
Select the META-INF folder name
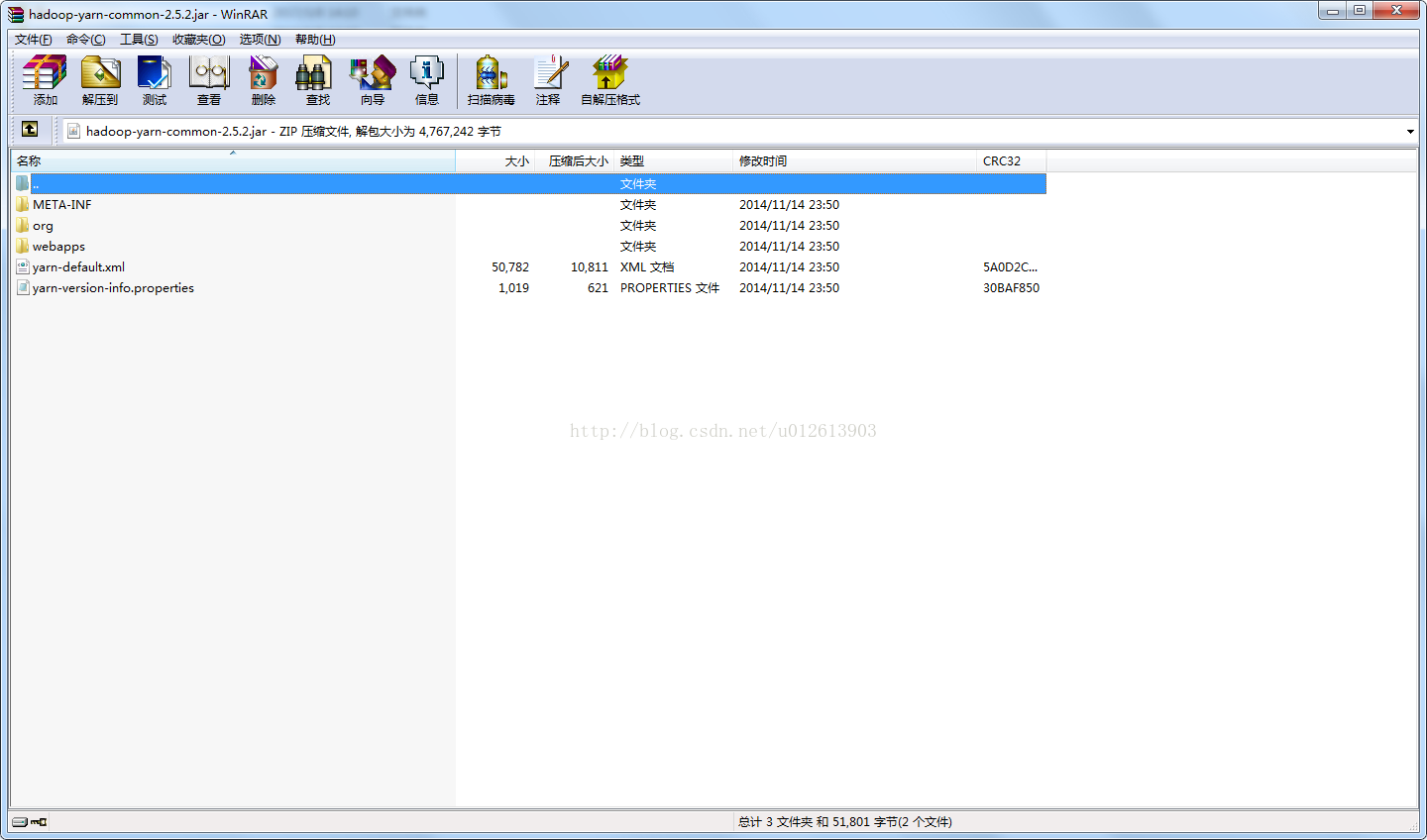61,204
